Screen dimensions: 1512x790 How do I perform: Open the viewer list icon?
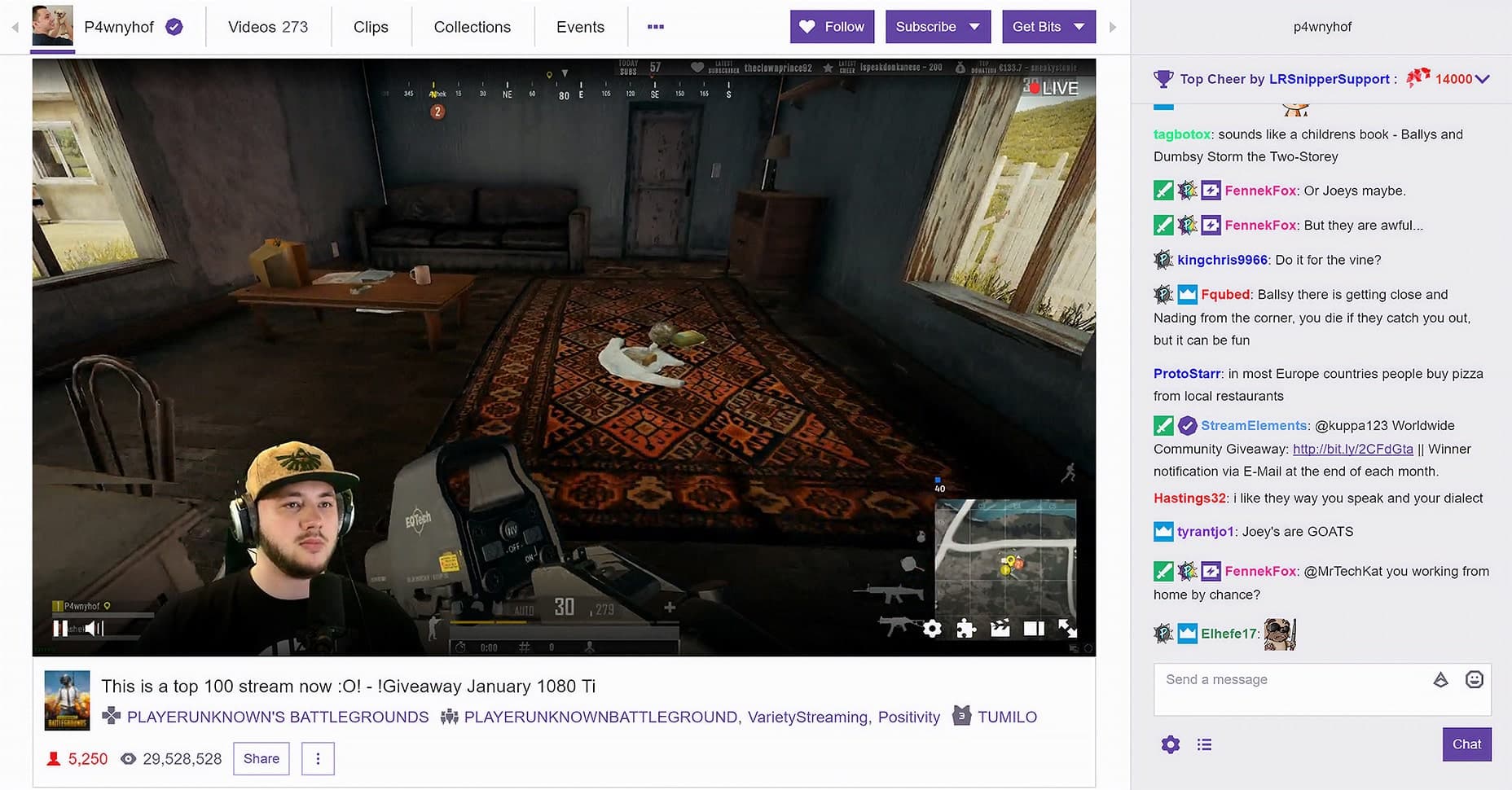coord(1204,744)
